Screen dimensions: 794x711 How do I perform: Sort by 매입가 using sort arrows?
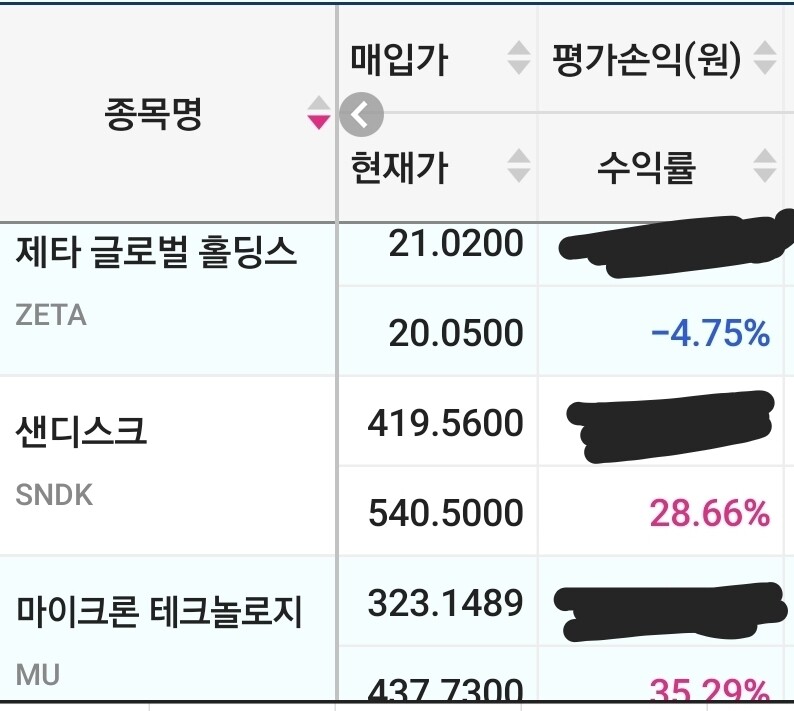pyautogui.click(x=518, y=59)
